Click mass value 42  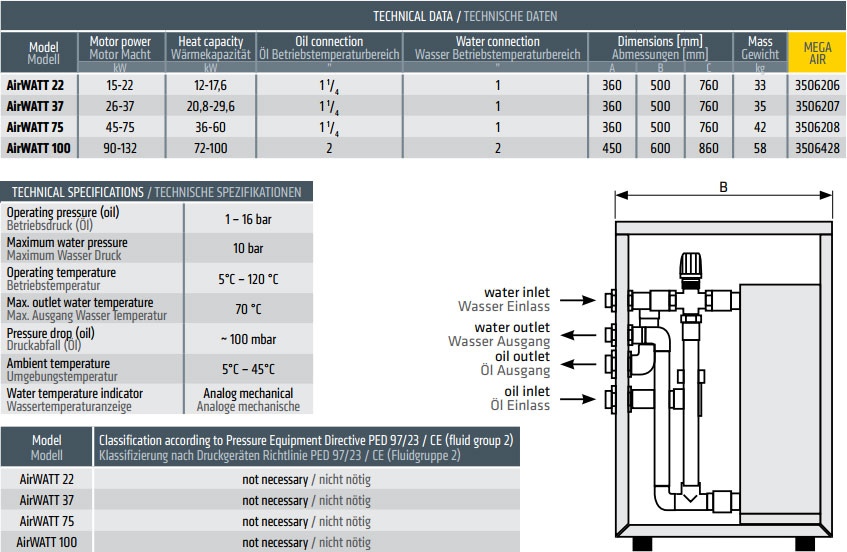coord(760,127)
